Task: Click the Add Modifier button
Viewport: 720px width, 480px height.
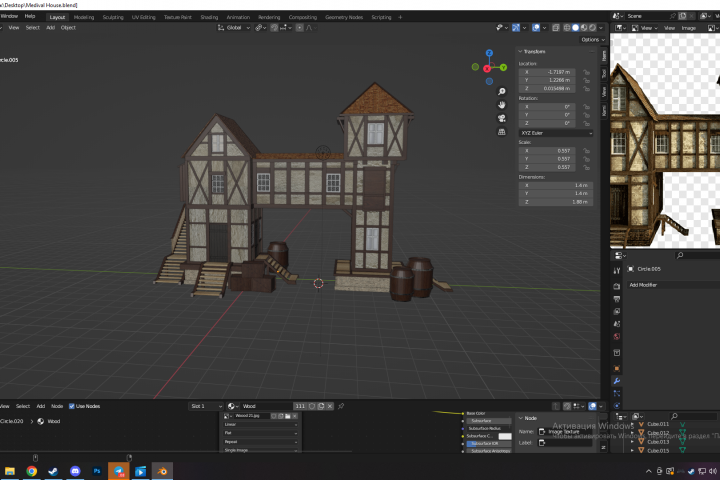Action: point(674,285)
